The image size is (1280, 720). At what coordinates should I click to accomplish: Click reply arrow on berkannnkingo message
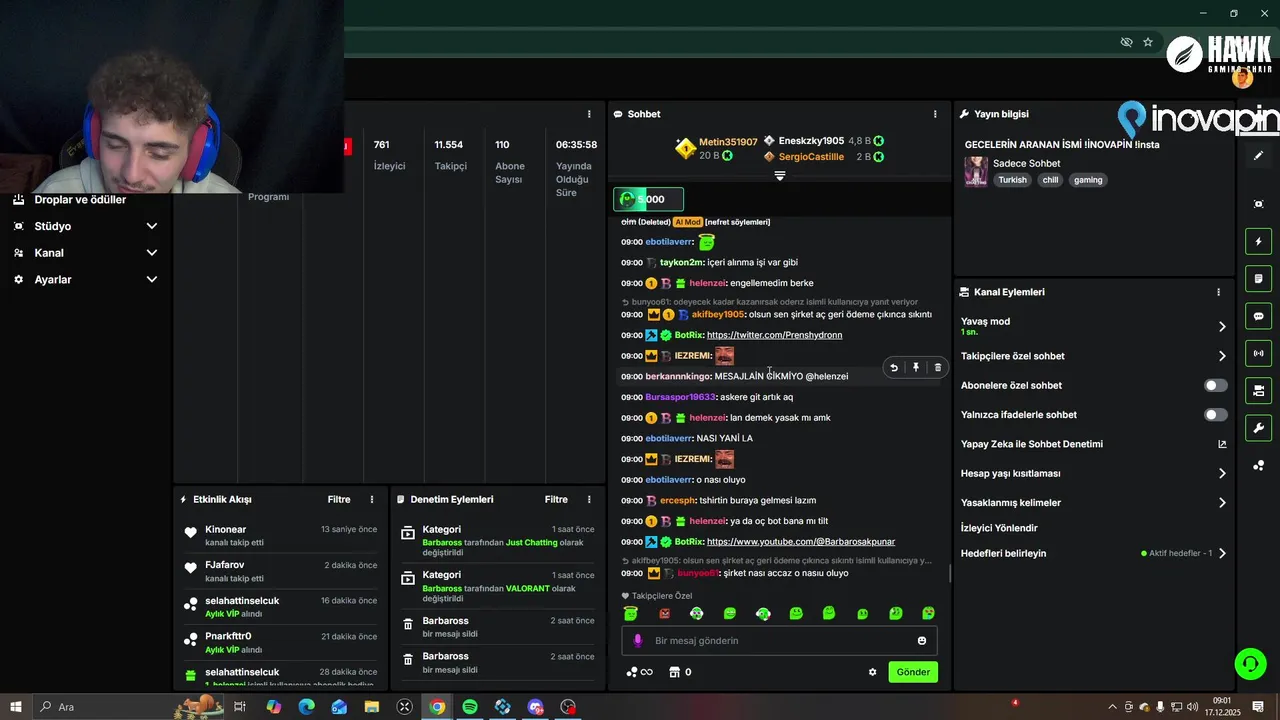pos(894,367)
